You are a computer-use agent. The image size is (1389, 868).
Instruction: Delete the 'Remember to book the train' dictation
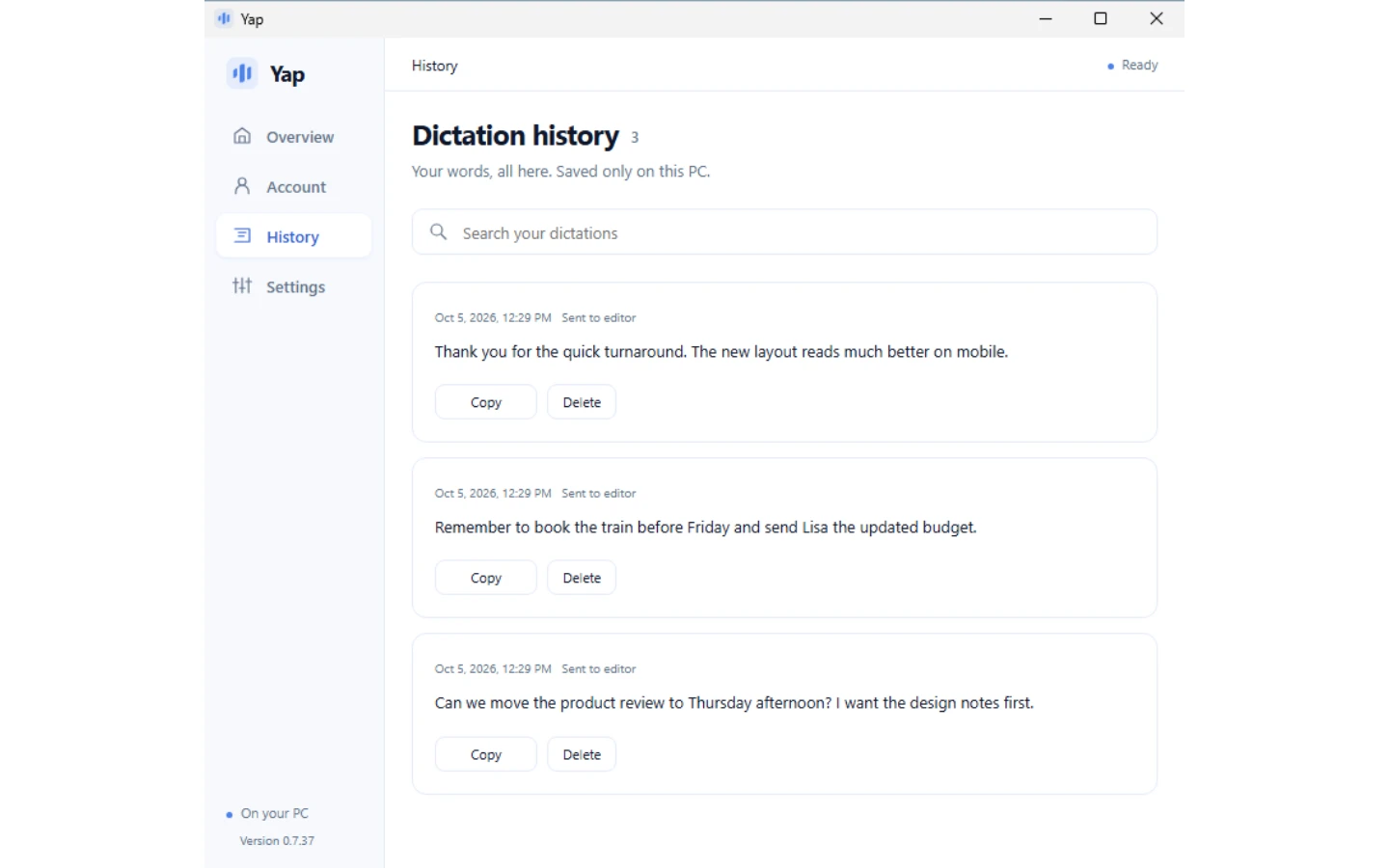[x=582, y=578]
